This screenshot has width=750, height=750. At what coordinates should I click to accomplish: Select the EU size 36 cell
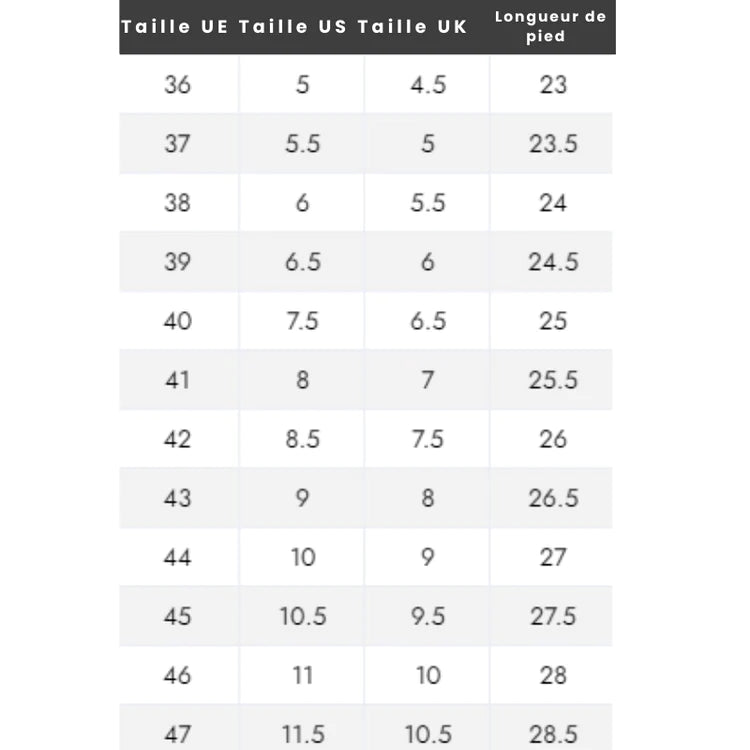click(177, 85)
